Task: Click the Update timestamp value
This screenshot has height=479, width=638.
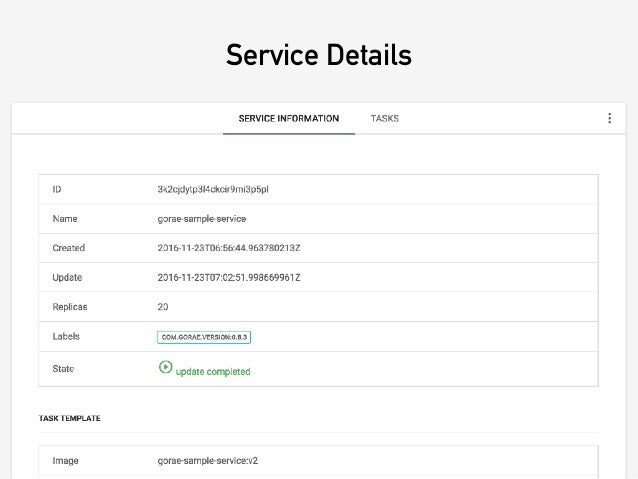Action: [x=229, y=277]
